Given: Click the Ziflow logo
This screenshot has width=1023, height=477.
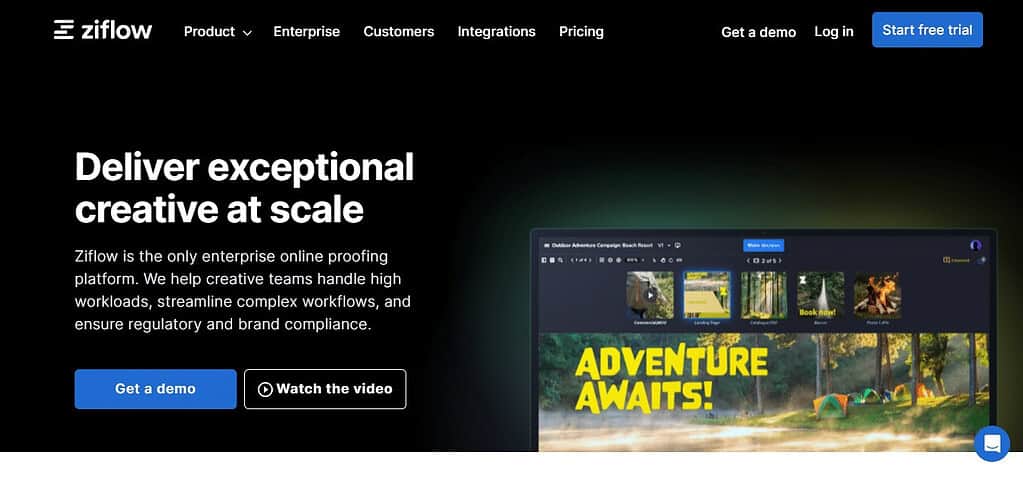Looking at the screenshot, I should [102, 30].
